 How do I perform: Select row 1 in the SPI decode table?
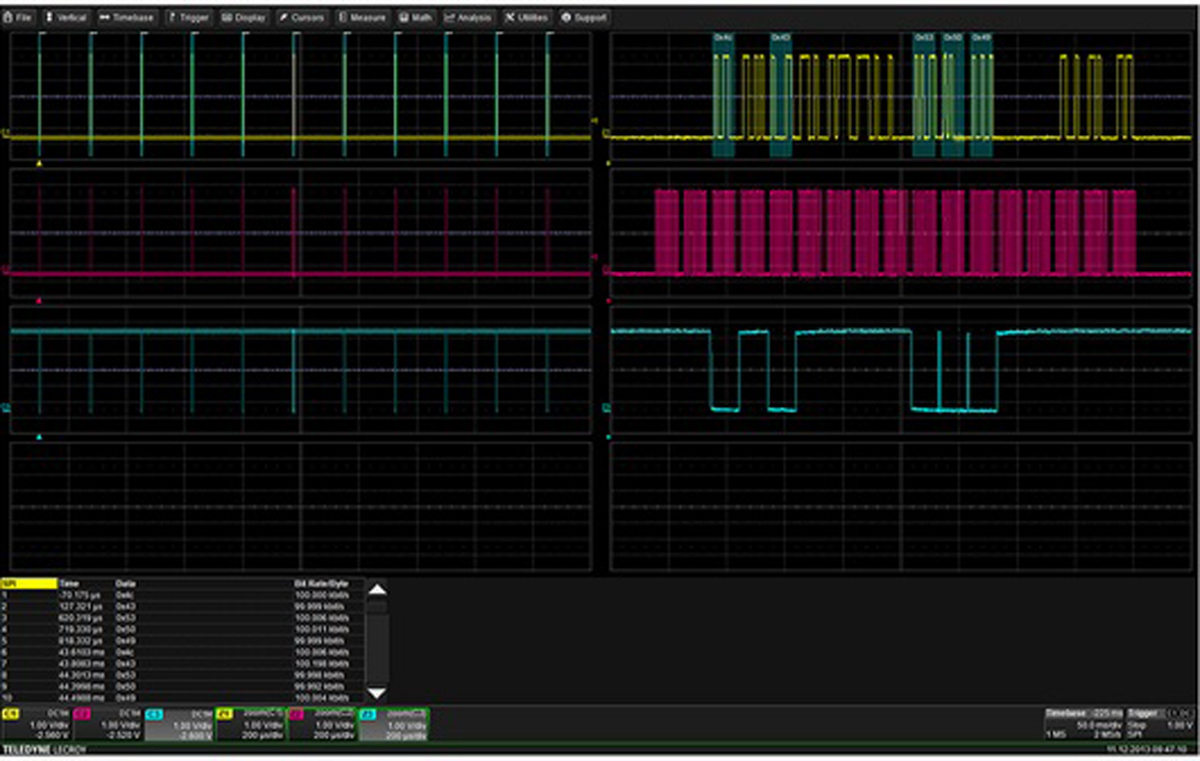click(x=150, y=594)
